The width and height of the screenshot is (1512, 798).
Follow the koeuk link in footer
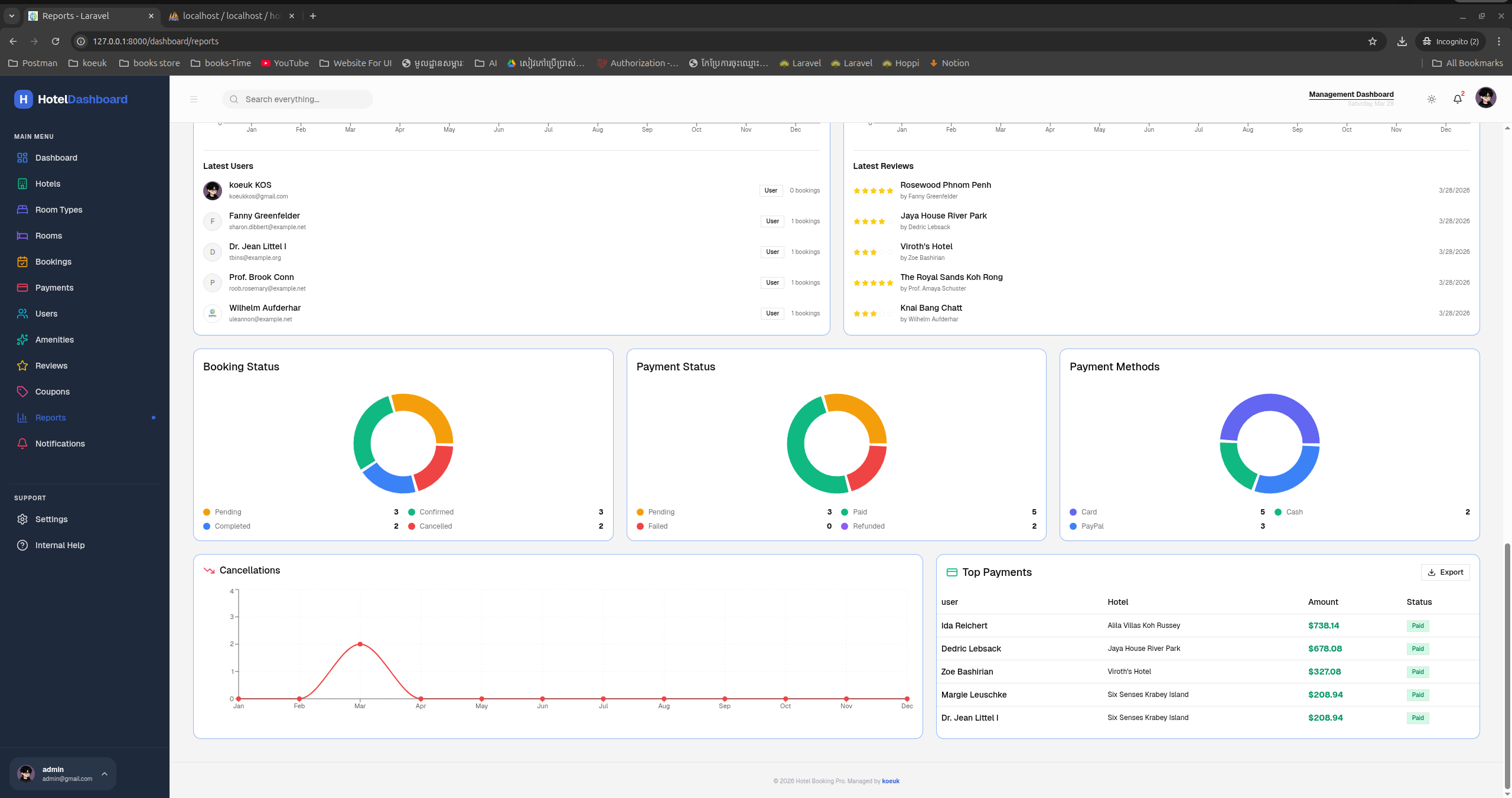891,781
